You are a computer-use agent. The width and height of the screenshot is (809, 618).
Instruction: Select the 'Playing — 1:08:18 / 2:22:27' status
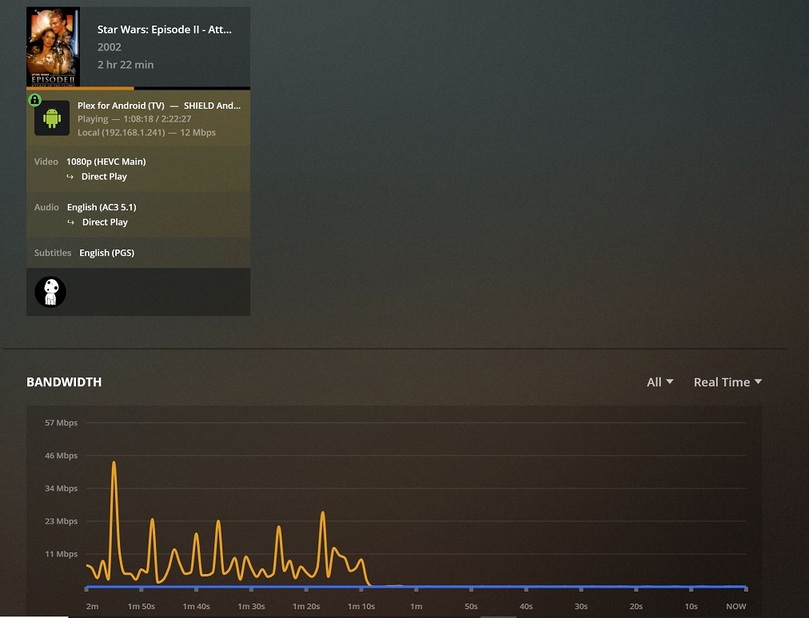pyautogui.click(x=134, y=119)
